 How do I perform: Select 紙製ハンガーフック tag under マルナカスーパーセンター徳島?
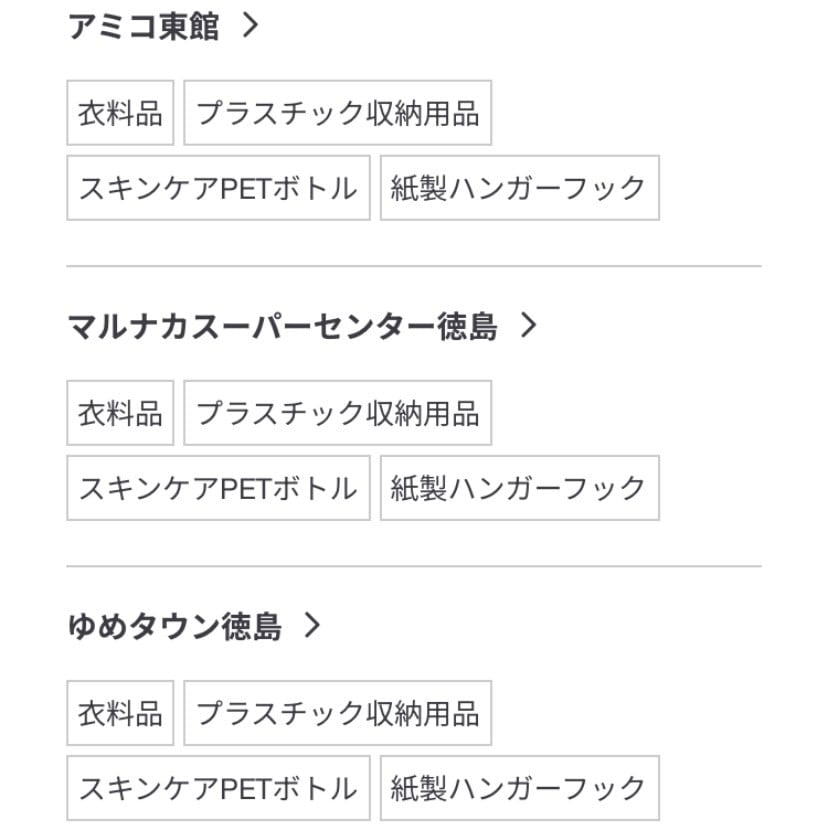(520, 488)
